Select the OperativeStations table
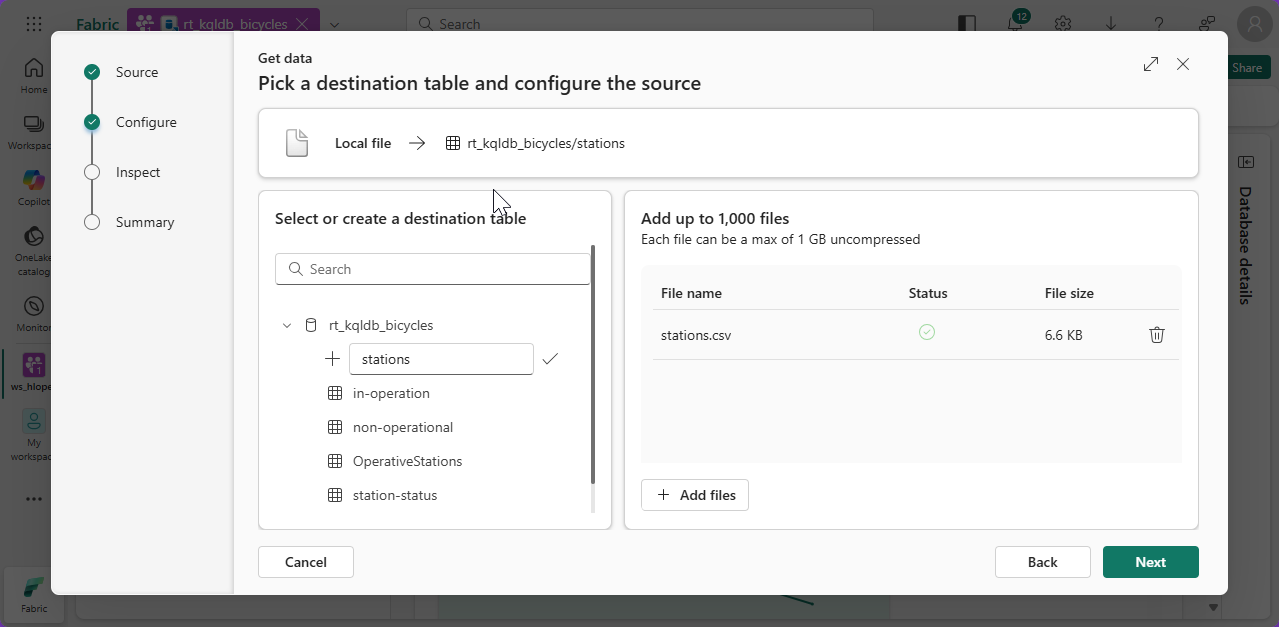The image size is (1279, 627). 407,461
